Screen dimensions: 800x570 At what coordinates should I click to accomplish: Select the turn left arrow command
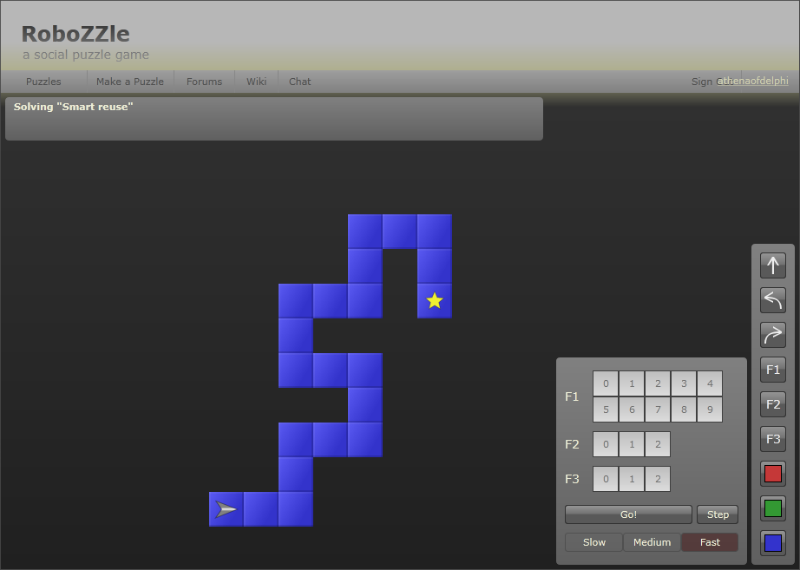pos(772,300)
